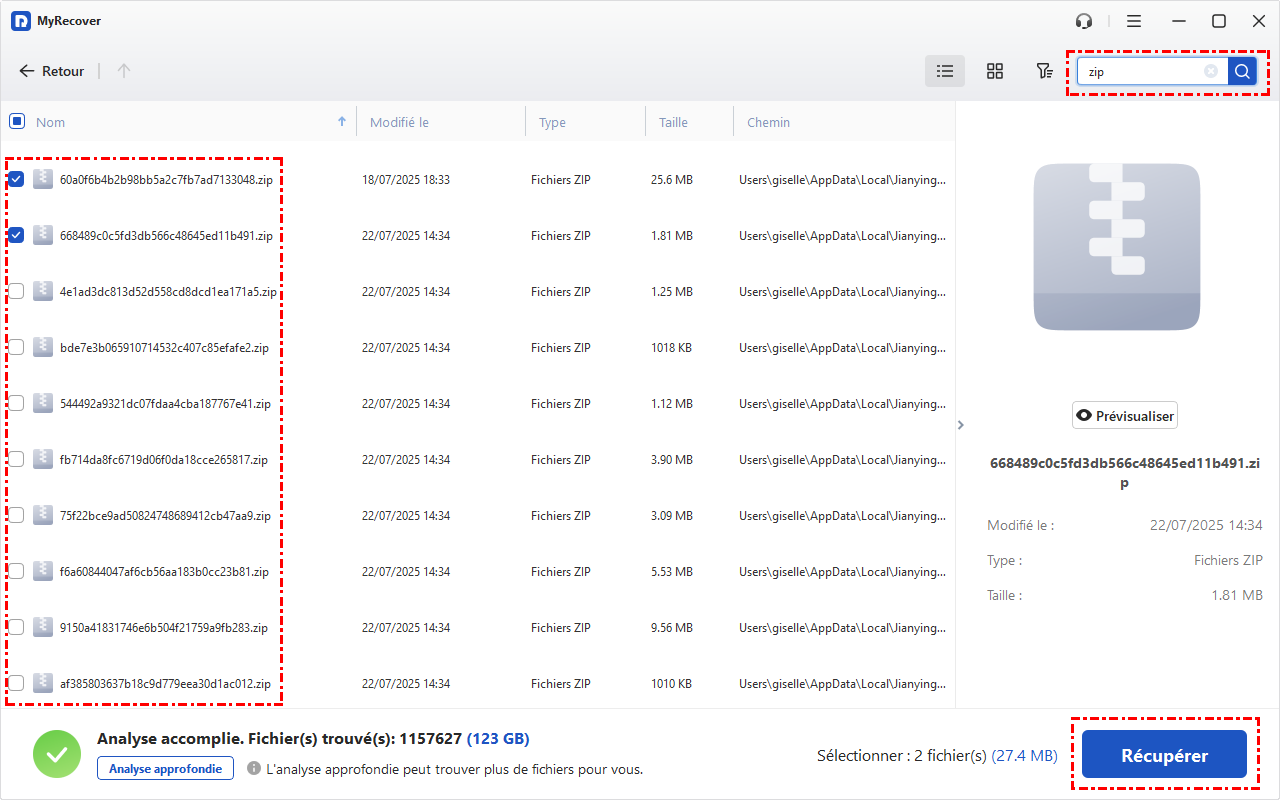1280x800 pixels.
Task: Click into the zip search field
Action: 1140,71
